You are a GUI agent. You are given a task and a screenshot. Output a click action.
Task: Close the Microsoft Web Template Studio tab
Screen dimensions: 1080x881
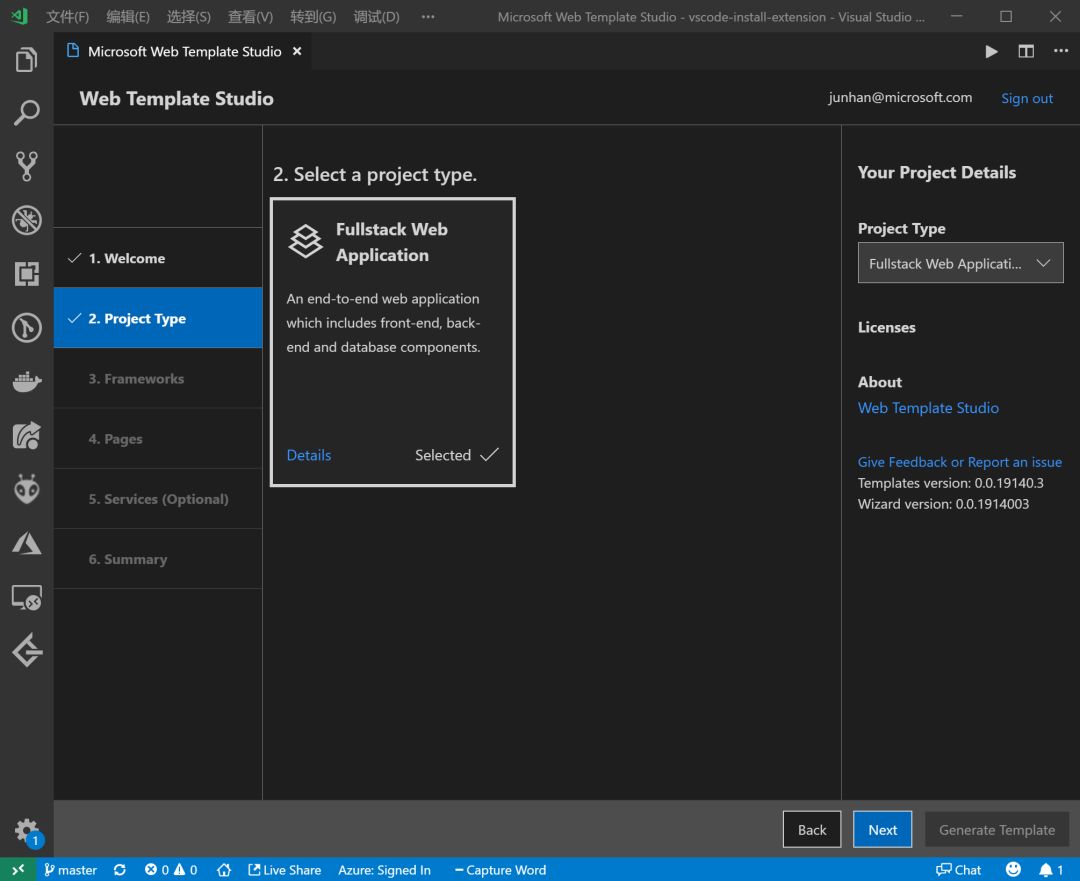pos(297,51)
